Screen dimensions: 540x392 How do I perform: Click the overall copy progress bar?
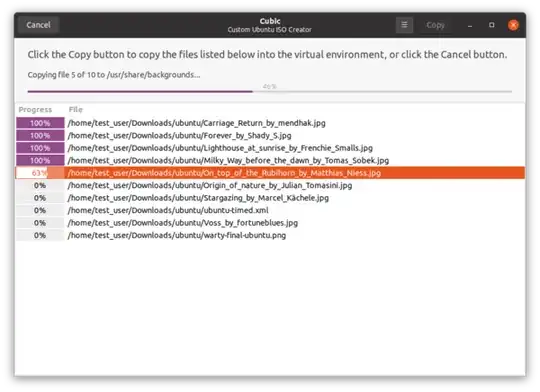tap(270, 92)
